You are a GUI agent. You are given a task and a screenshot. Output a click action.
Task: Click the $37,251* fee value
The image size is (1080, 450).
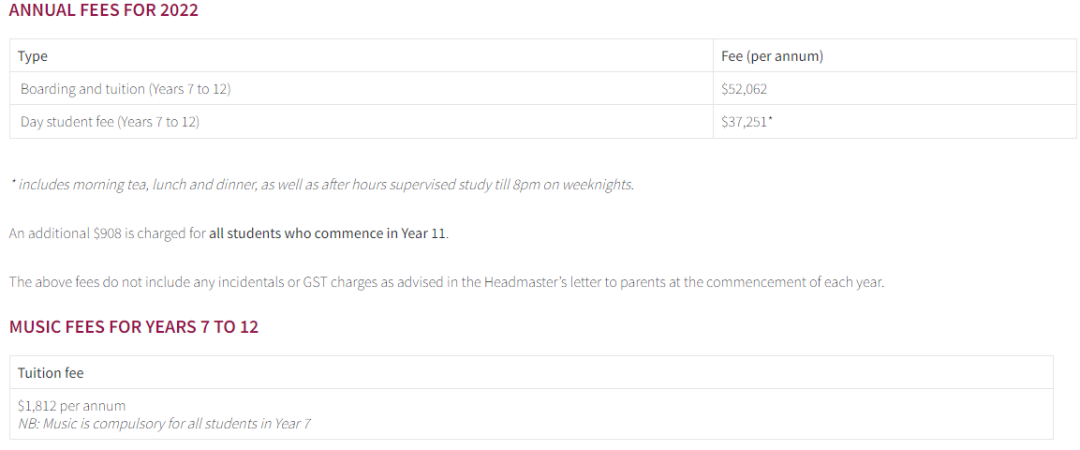746,122
